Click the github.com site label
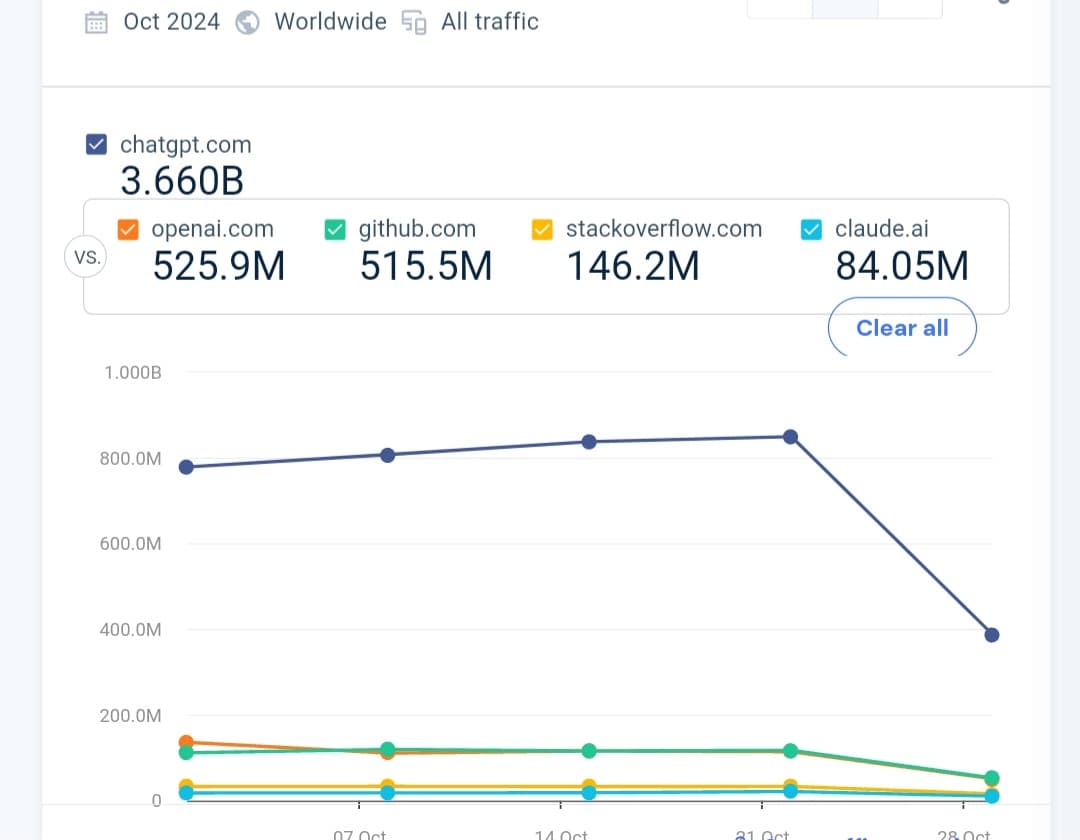The width and height of the screenshot is (1080, 840). click(x=417, y=229)
